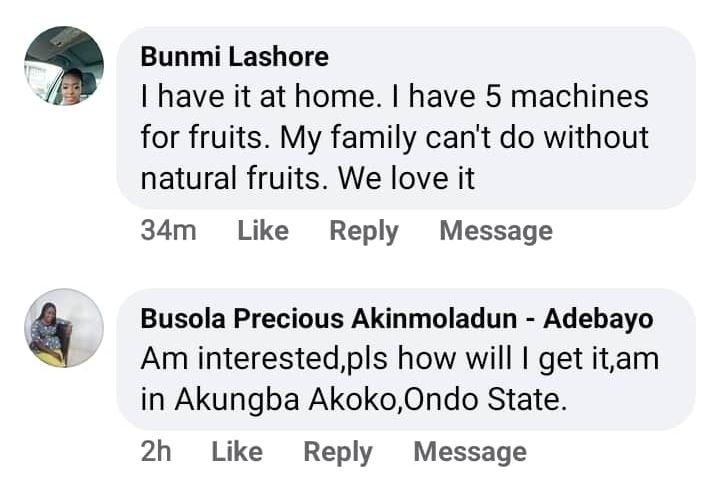The height and width of the screenshot is (487, 713).
Task: Open Busola Precious Akinmoladun - Adebayo's profile name
Action: (396, 319)
